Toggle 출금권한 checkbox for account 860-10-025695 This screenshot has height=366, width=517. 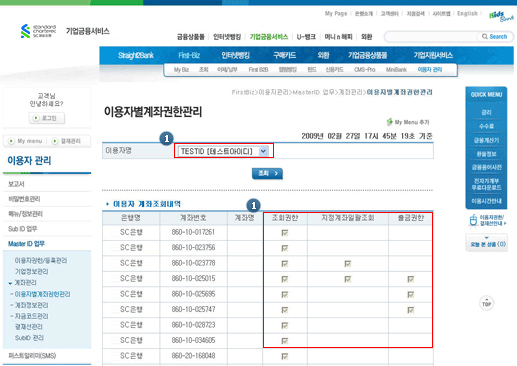[x=411, y=295]
